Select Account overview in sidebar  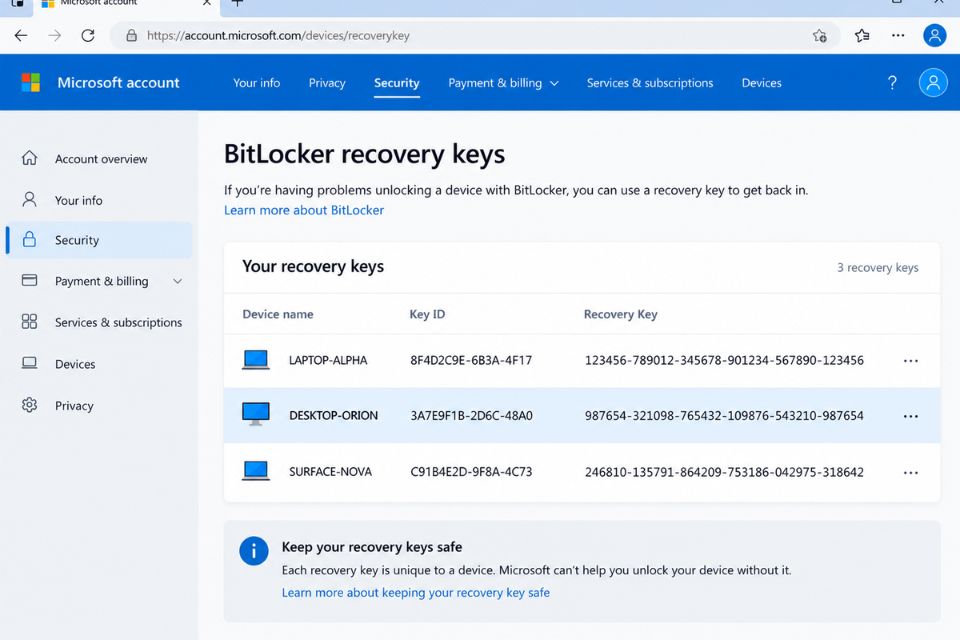(101, 159)
